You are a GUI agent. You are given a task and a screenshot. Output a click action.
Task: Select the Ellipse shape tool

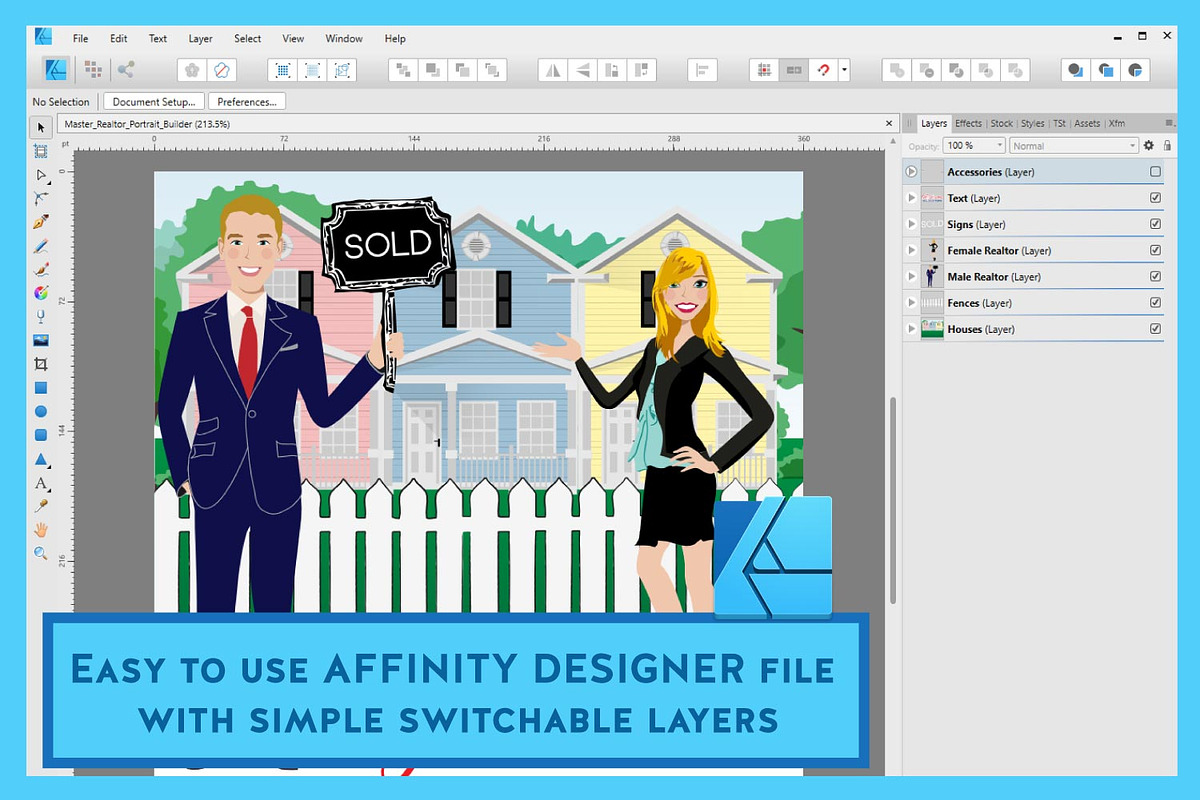[x=41, y=411]
